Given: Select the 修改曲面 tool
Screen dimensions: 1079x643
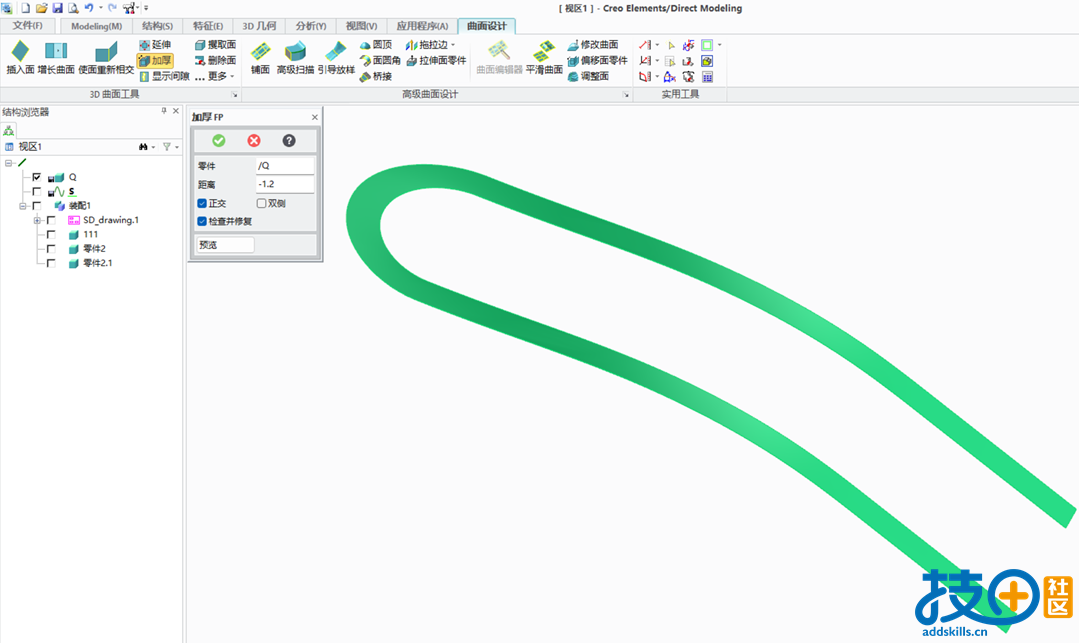Looking at the screenshot, I should pyautogui.click(x=592, y=45).
